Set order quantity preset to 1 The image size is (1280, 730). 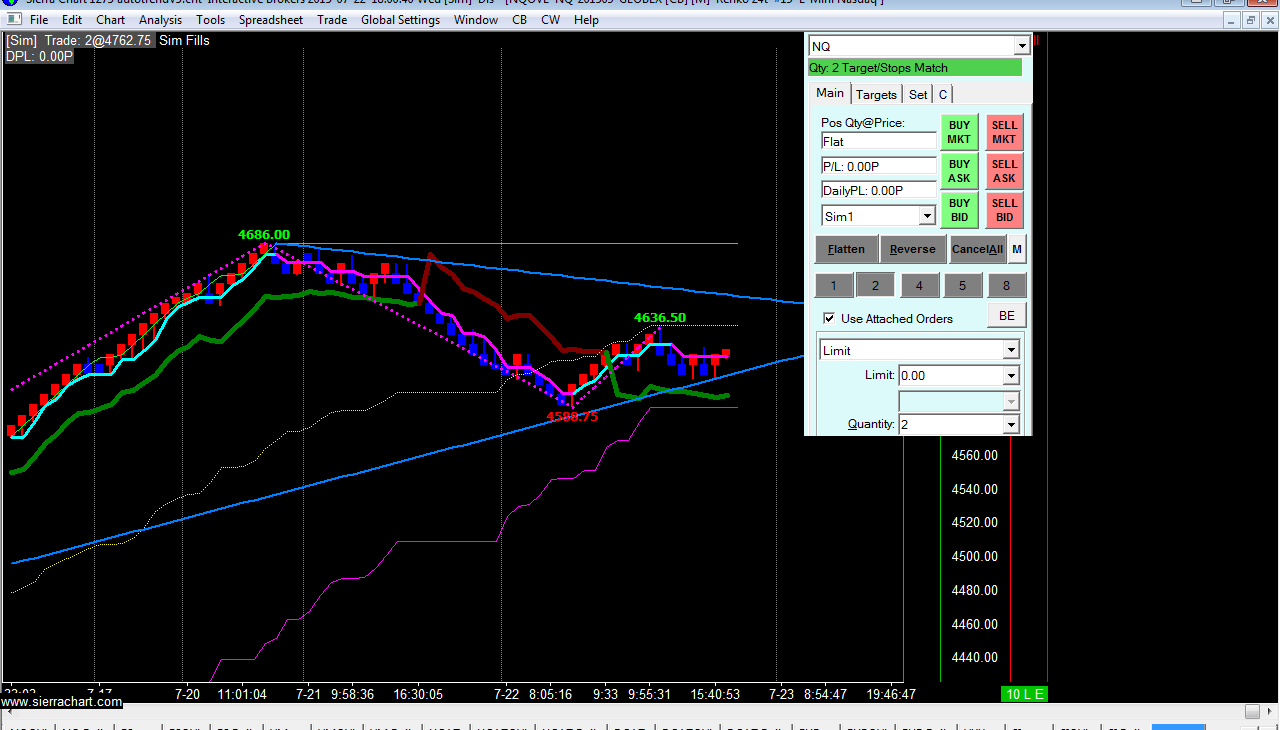click(834, 286)
